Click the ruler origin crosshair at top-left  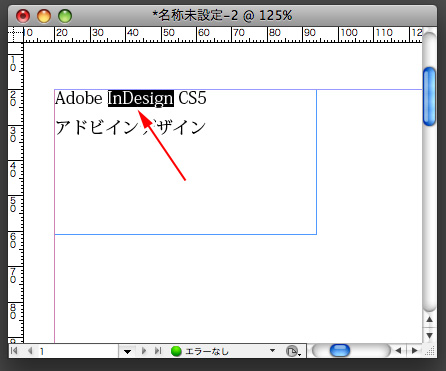[x=15, y=35]
